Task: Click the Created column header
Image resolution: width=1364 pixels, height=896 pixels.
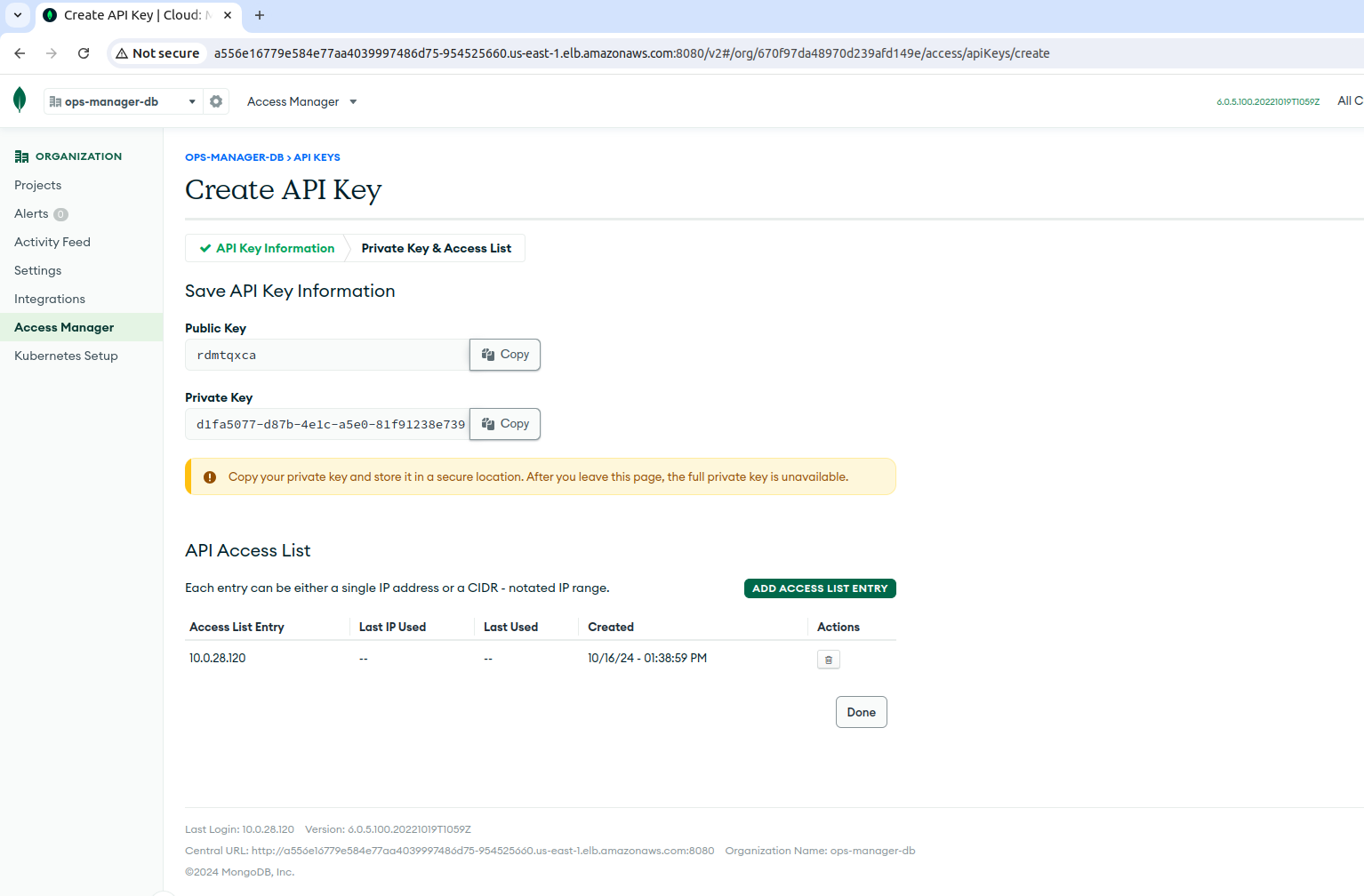Action: (611, 627)
